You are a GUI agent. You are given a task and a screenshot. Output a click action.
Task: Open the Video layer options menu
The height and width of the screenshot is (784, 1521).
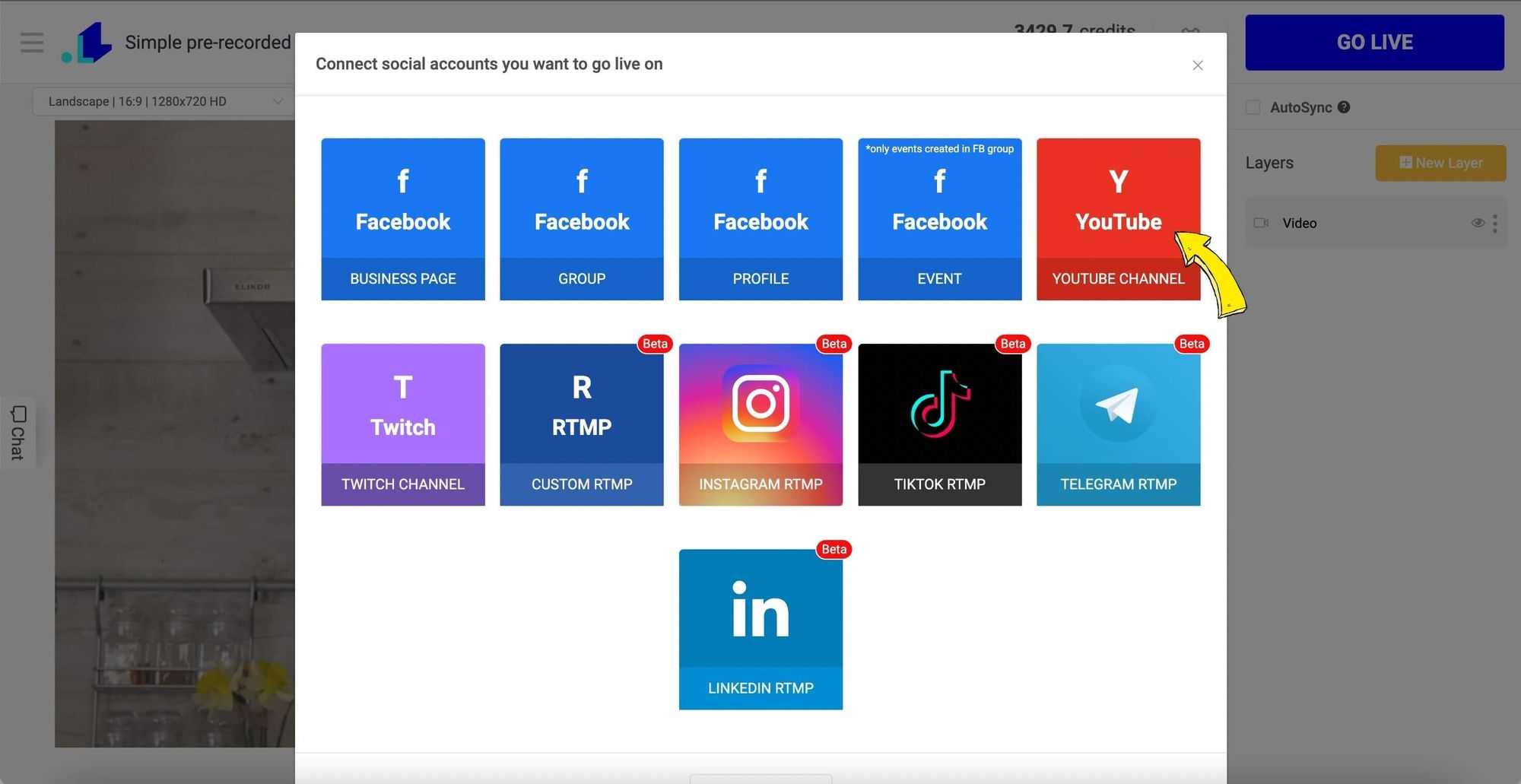click(x=1495, y=223)
